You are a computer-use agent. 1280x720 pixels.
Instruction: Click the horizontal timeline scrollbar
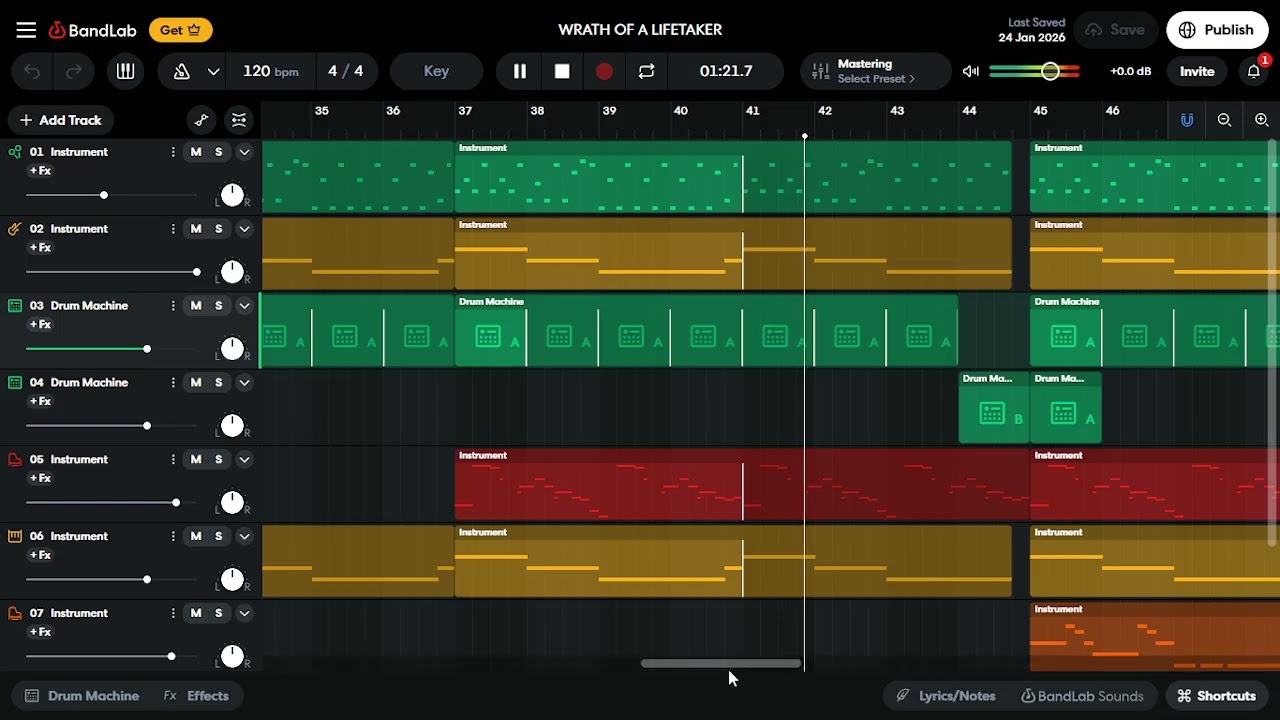[x=720, y=663]
